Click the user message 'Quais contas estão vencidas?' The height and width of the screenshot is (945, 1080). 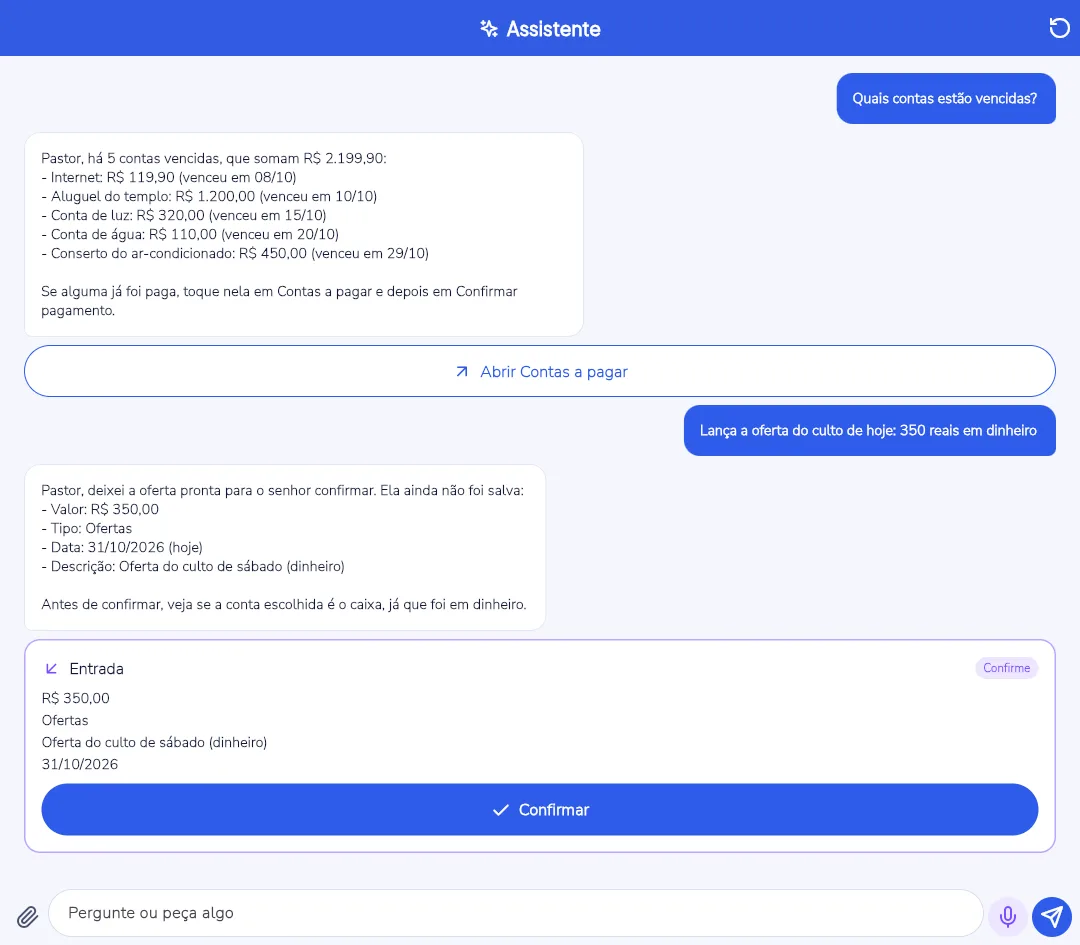pos(946,98)
